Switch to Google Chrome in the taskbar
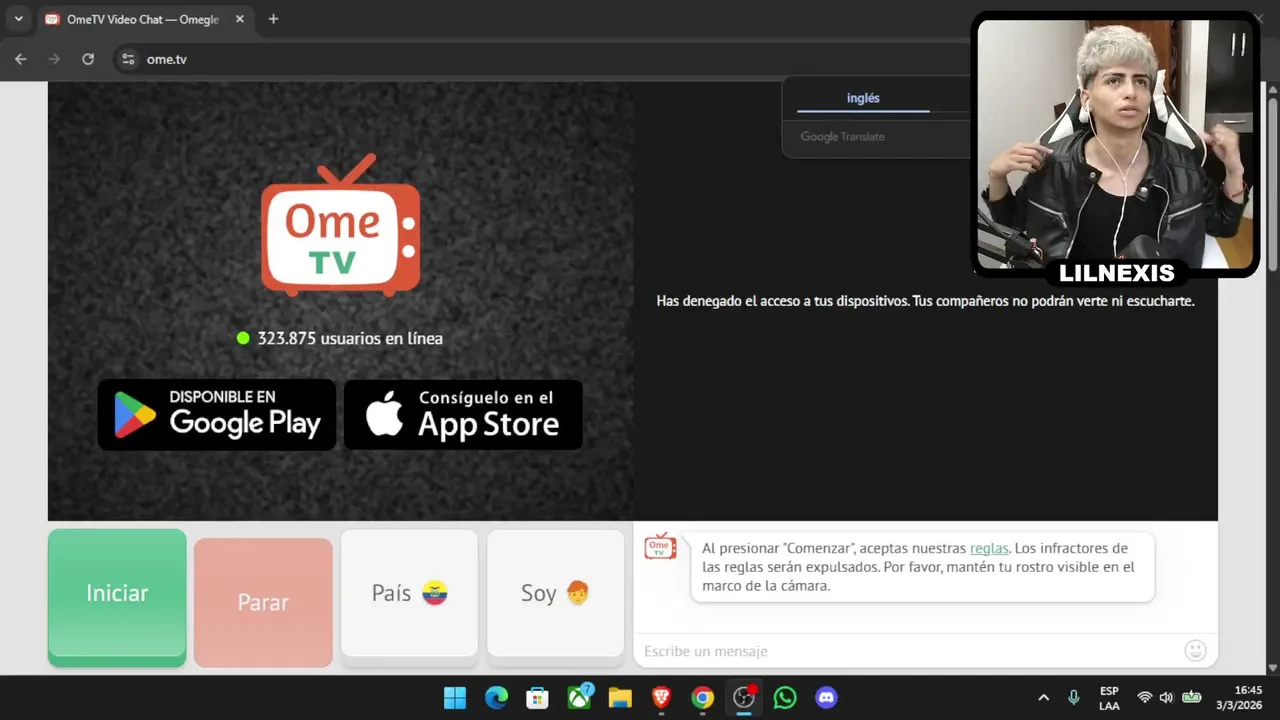 pos(703,698)
